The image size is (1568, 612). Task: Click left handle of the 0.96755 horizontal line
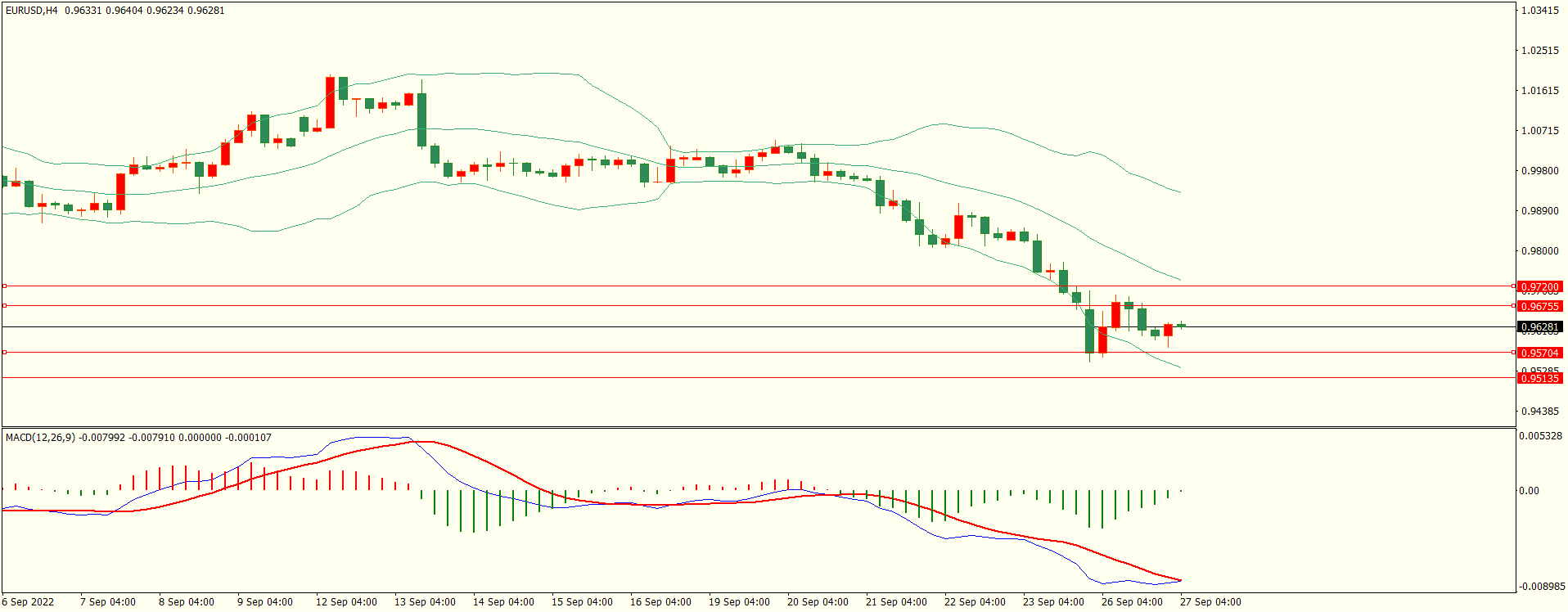click(x=4, y=306)
